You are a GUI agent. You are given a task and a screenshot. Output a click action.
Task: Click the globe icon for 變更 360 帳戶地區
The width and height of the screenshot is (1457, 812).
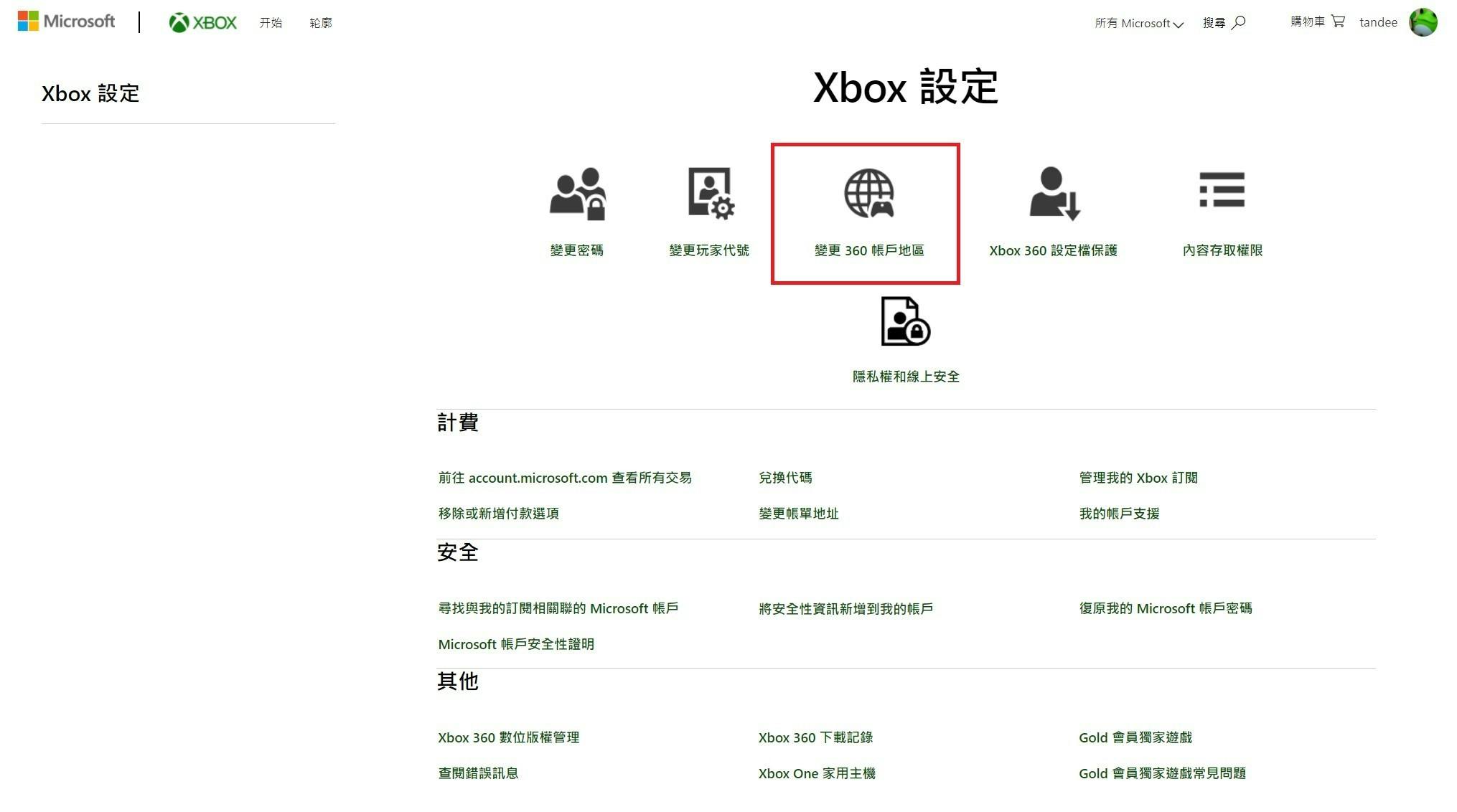click(x=868, y=193)
